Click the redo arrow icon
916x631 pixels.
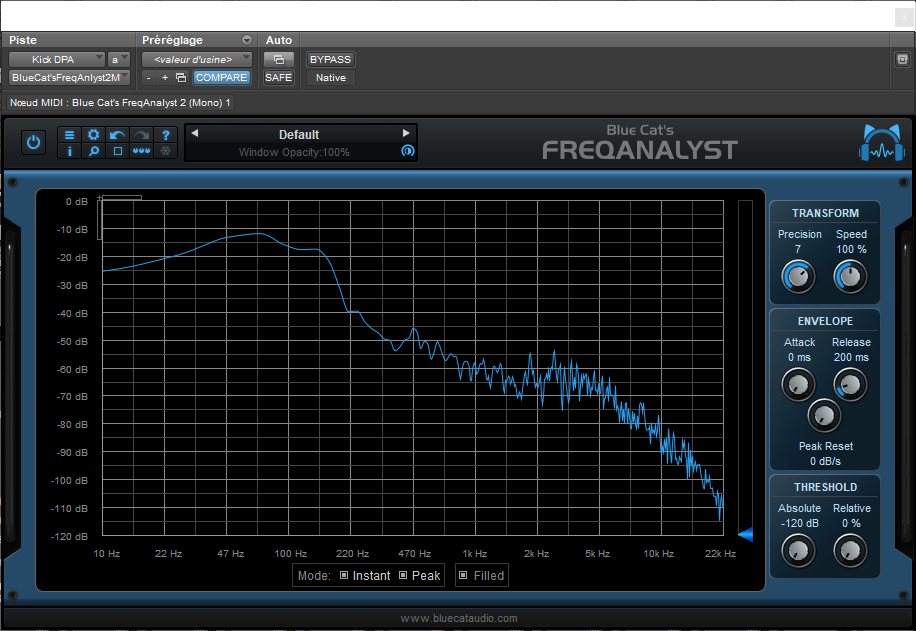(141, 135)
